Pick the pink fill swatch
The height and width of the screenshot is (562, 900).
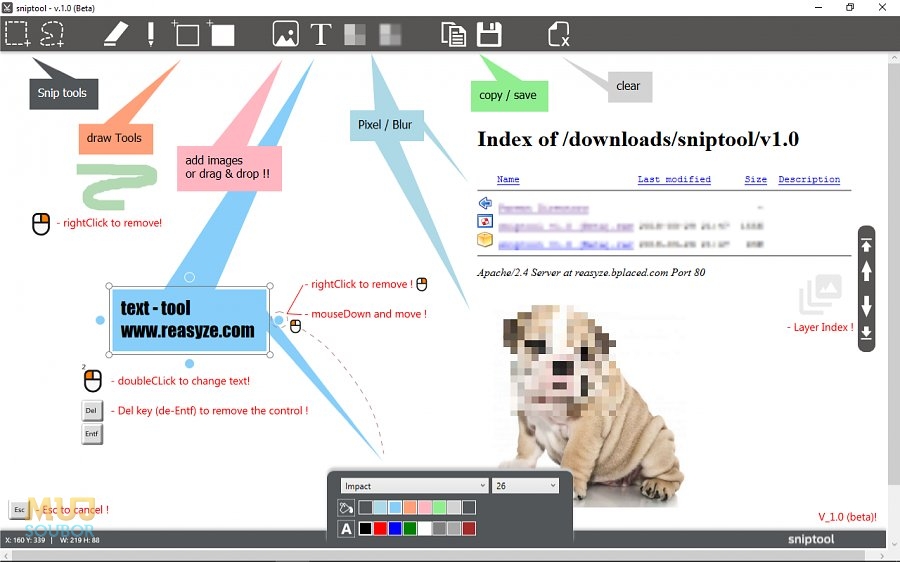pyautogui.click(x=425, y=507)
